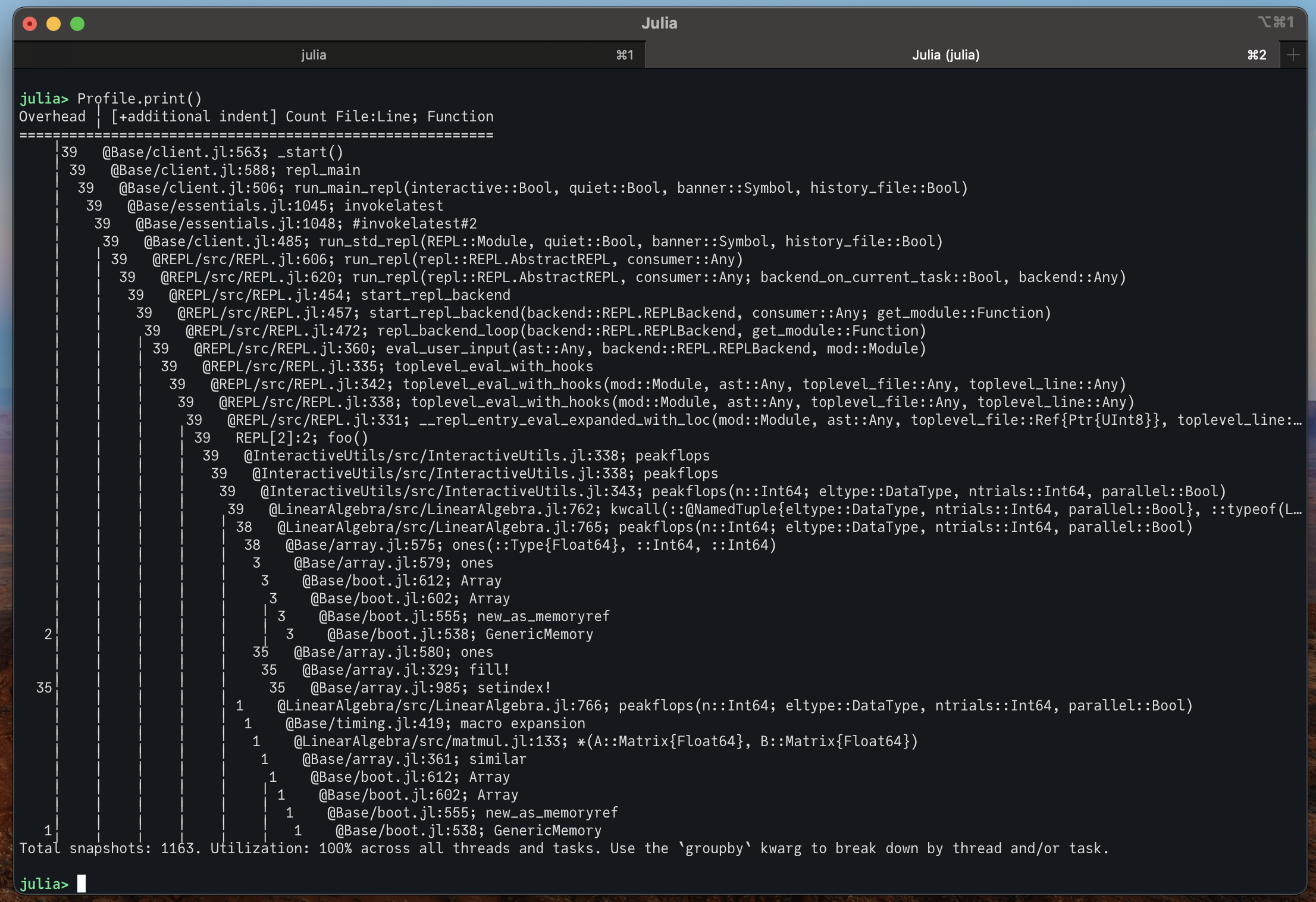Click the Julia window title text
The image size is (1316, 902).
[x=659, y=23]
